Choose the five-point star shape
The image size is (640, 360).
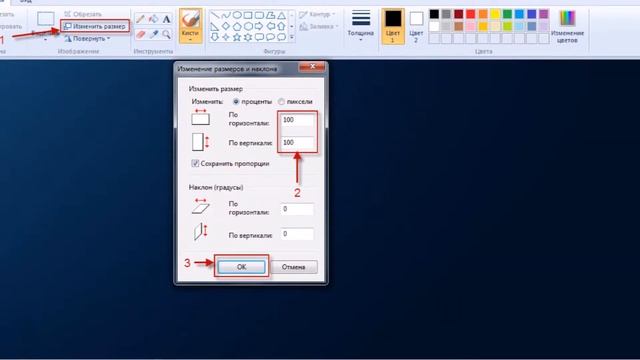coord(237,37)
